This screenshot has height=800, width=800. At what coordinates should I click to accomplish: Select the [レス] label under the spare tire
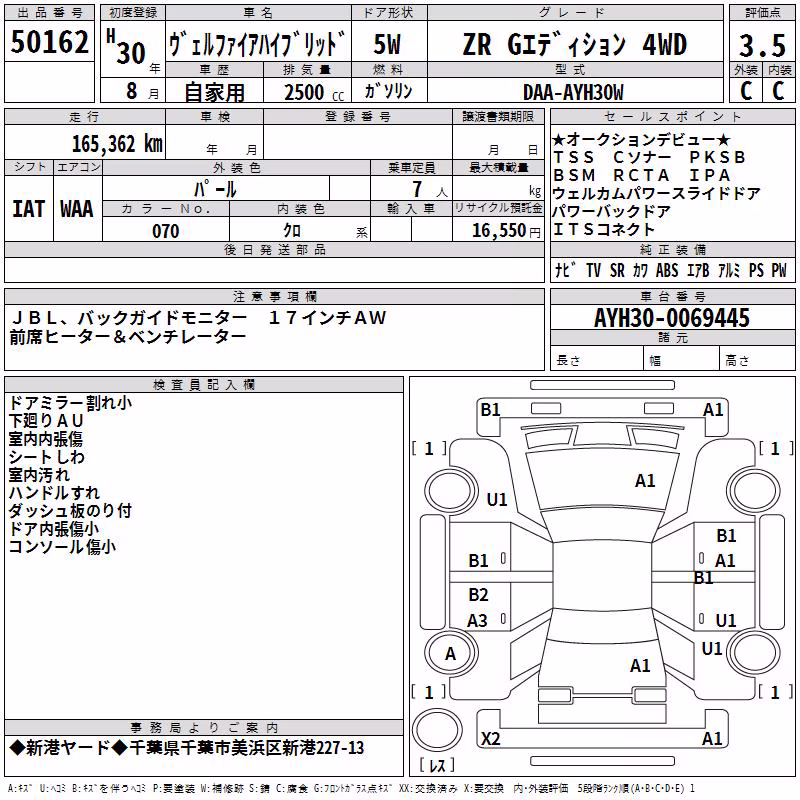click(437, 765)
